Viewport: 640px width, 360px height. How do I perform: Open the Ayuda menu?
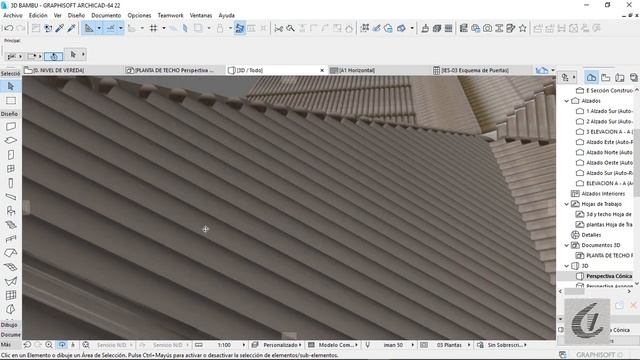[x=227, y=15]
